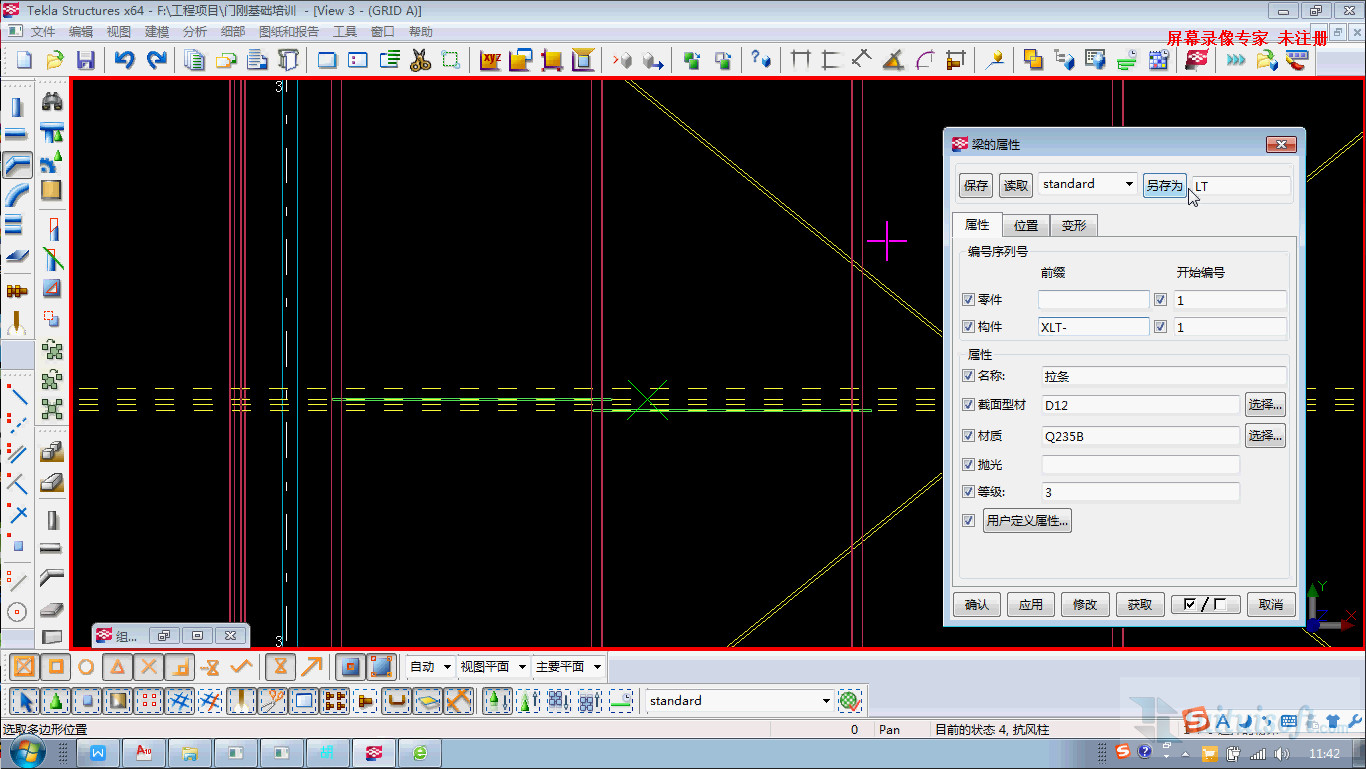Open model file with folder icon
The image size is (1366, 769).
pyautogui.click(x=55, y=60)
